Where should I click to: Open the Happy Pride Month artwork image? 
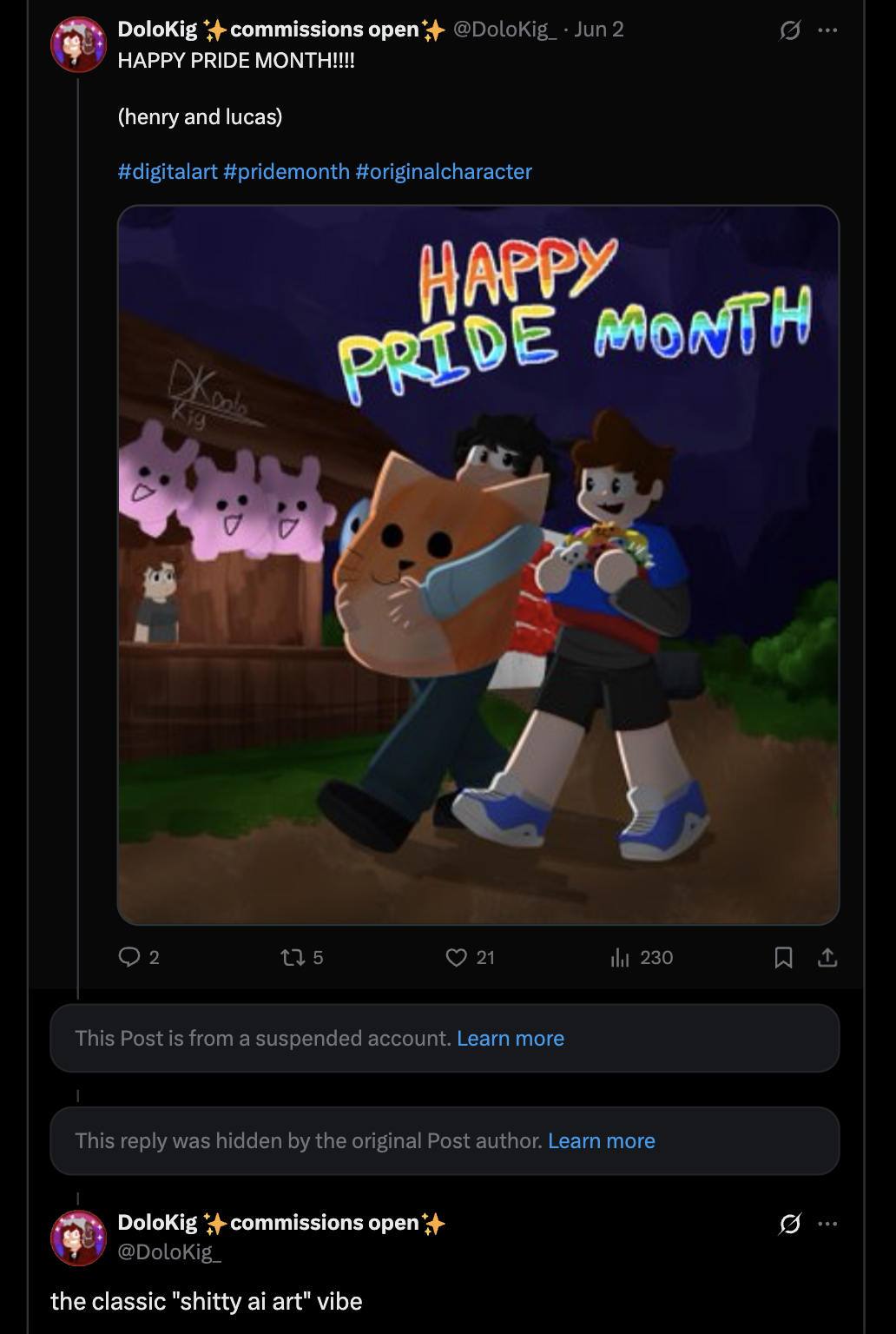[478, 565]
